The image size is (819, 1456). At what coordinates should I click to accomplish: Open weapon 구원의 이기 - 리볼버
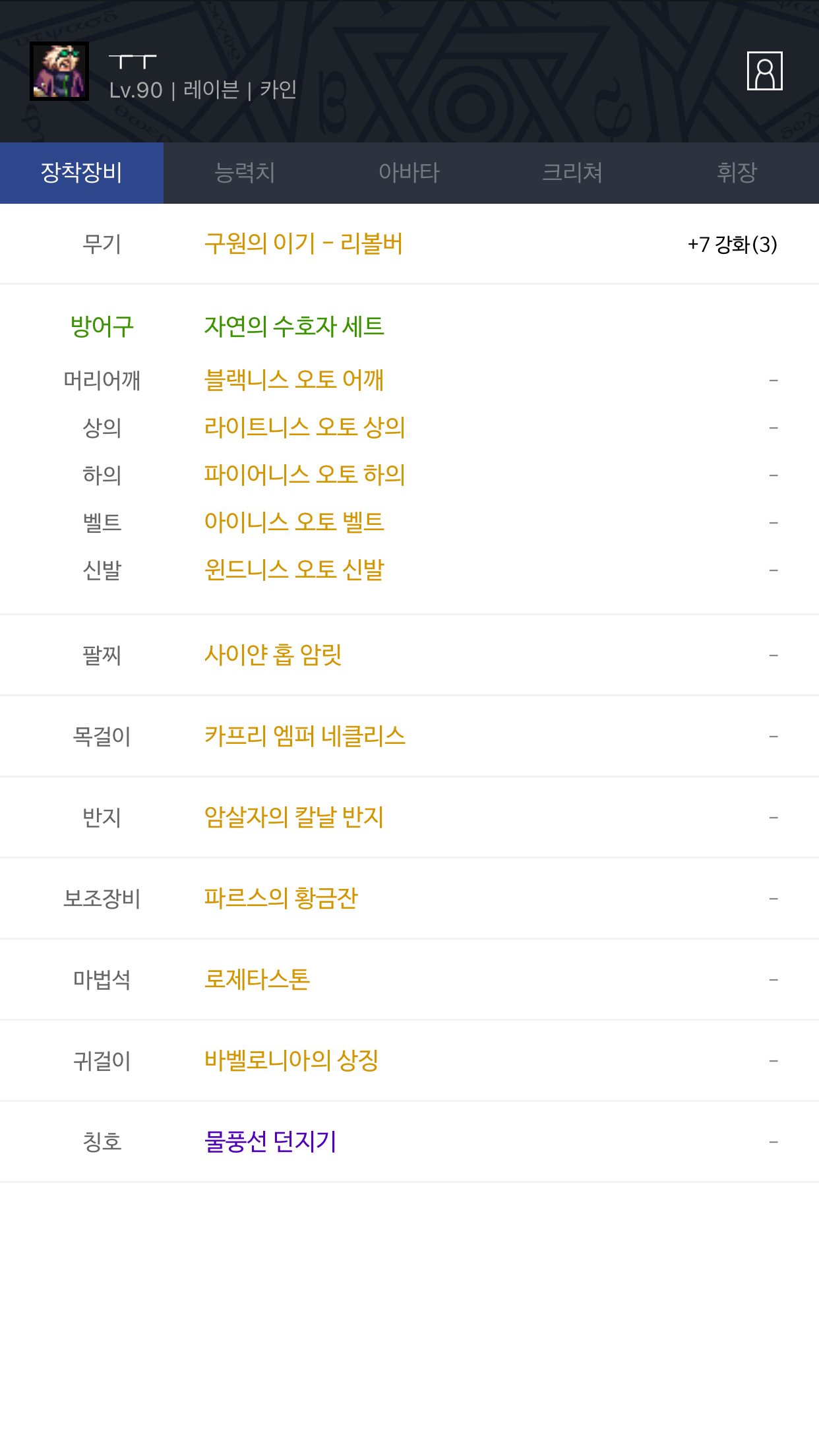click(x=303, y=244)
